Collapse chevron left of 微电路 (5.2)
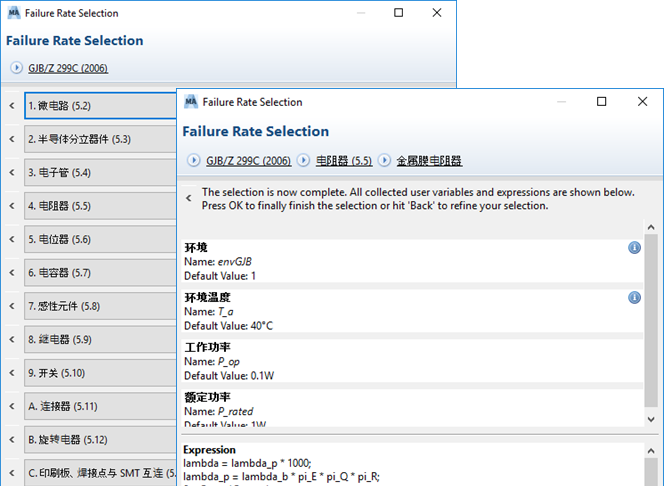 click(x=11, y=105)
